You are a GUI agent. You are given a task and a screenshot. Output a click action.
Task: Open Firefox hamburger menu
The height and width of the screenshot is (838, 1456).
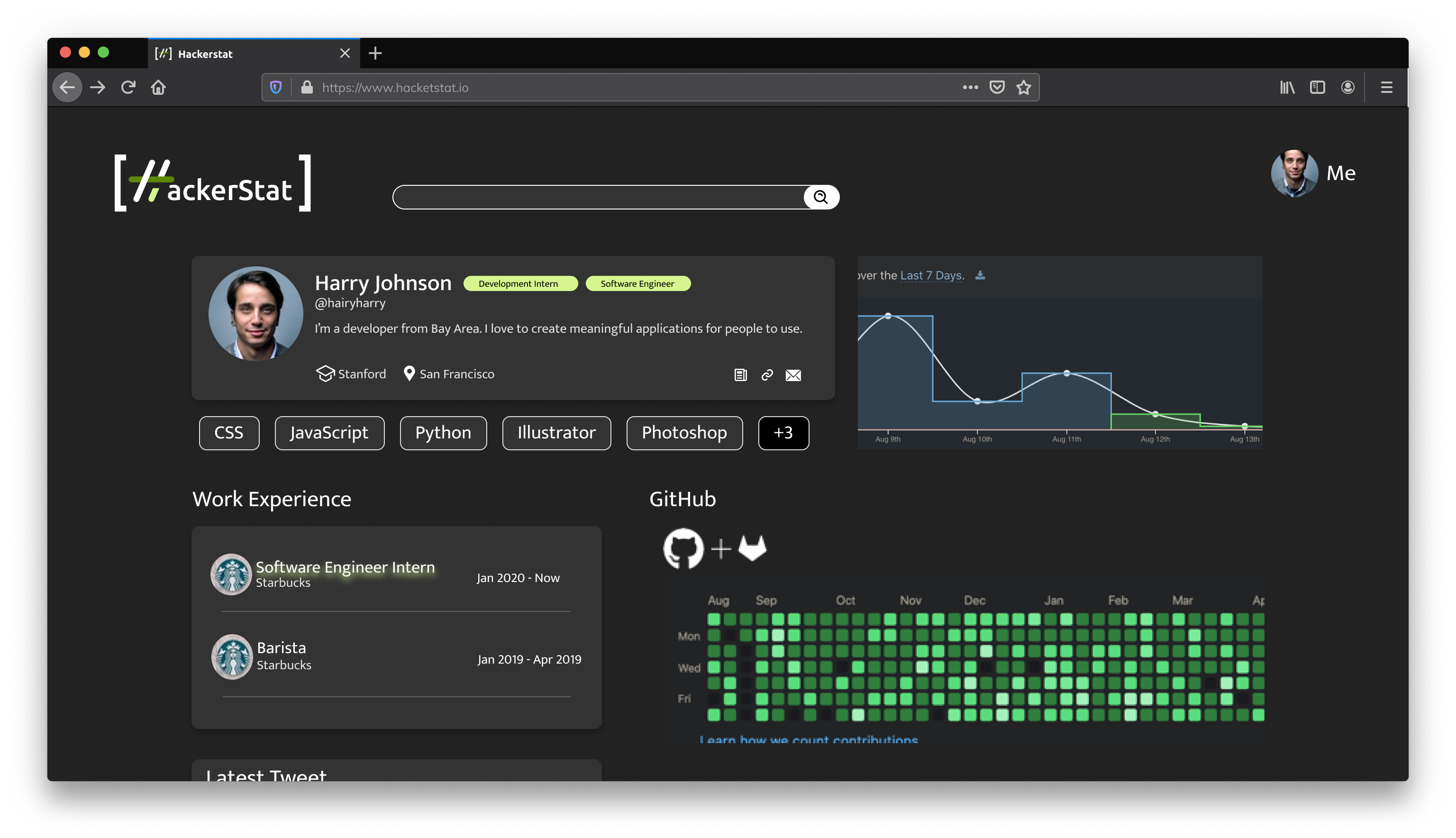click(x=1386, y=88)
